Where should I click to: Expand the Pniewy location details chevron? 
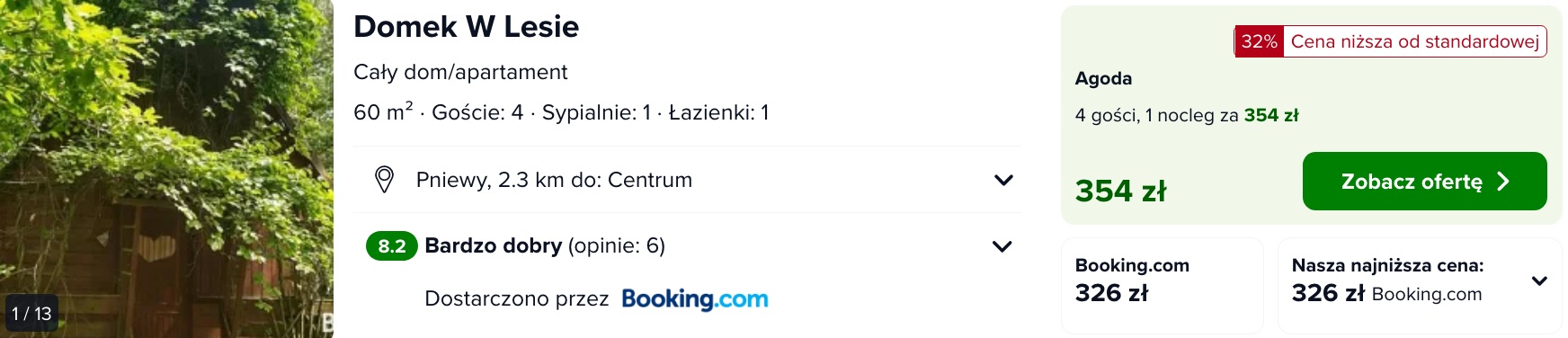click(1003, 180)
